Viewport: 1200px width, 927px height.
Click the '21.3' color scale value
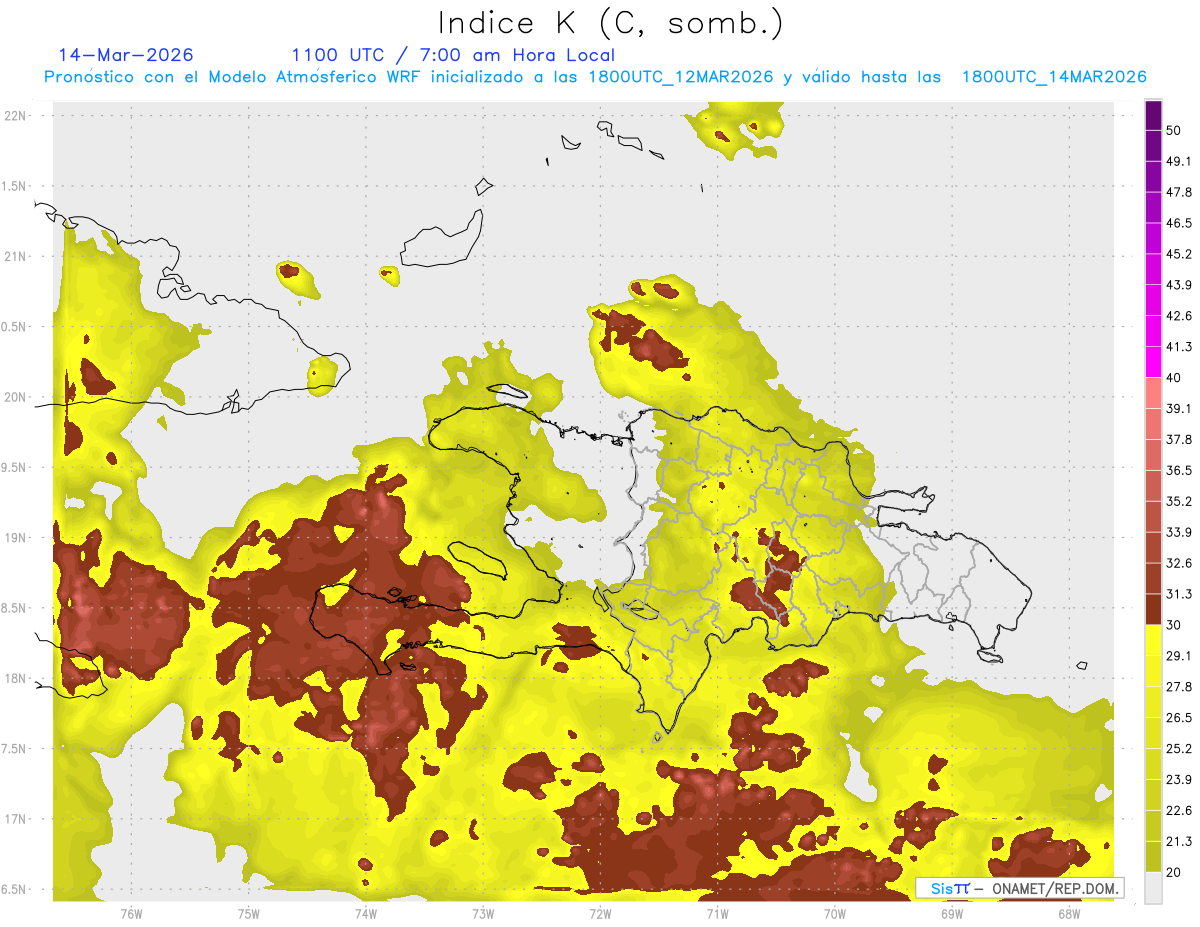point(1179,842)
